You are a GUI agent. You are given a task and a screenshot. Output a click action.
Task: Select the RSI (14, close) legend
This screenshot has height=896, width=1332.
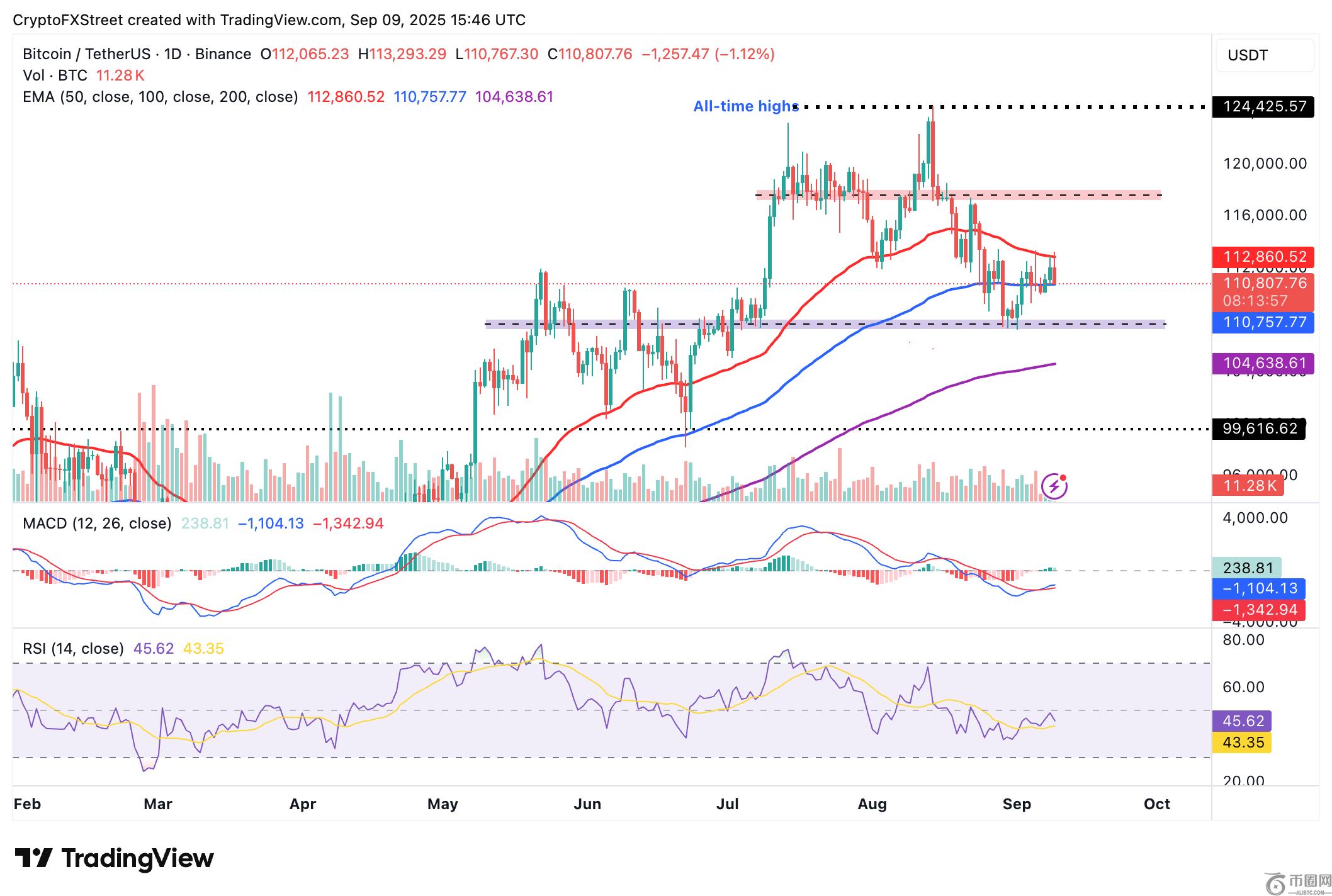tap(73, 649)
